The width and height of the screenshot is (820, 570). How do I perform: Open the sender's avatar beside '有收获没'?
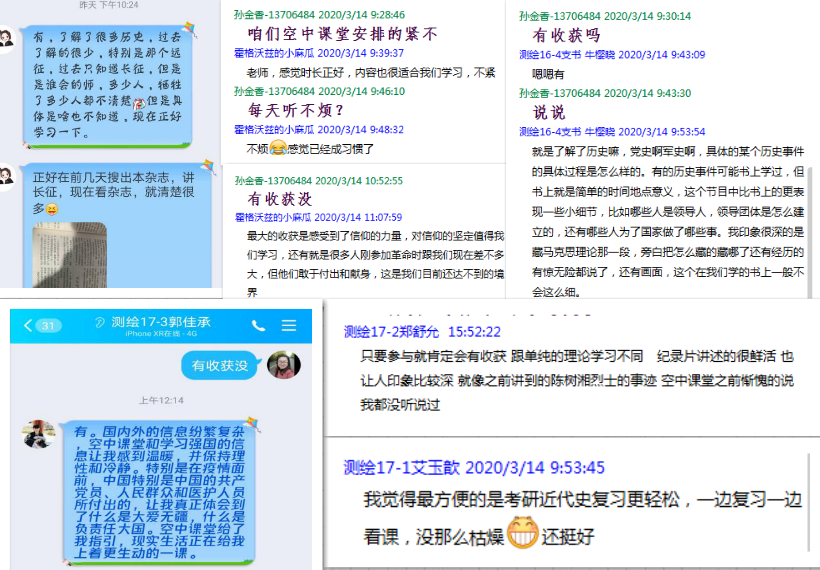(284, 365)
